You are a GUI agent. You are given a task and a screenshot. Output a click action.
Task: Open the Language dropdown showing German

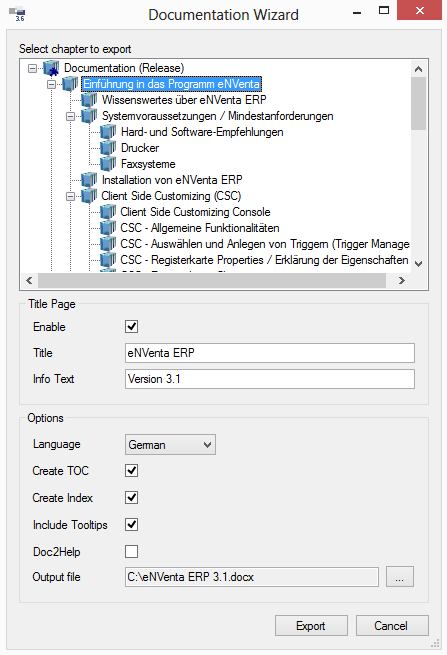(x=170, y=444)
